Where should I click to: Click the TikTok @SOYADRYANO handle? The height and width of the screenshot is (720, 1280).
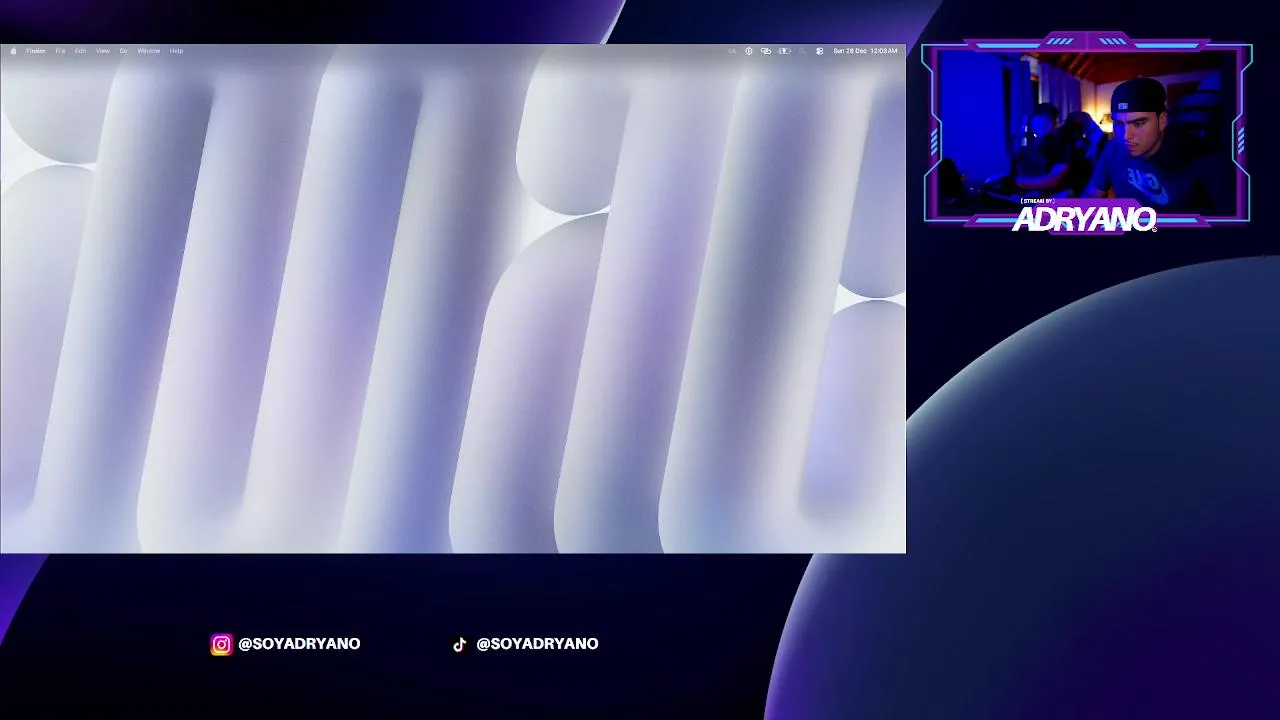tap(537, 644)
